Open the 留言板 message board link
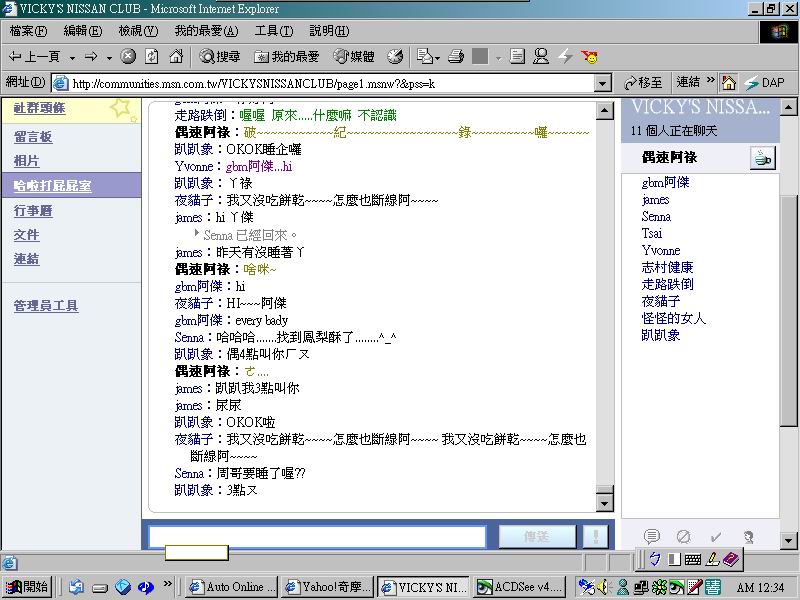800x600 pixels. [33, 137]
